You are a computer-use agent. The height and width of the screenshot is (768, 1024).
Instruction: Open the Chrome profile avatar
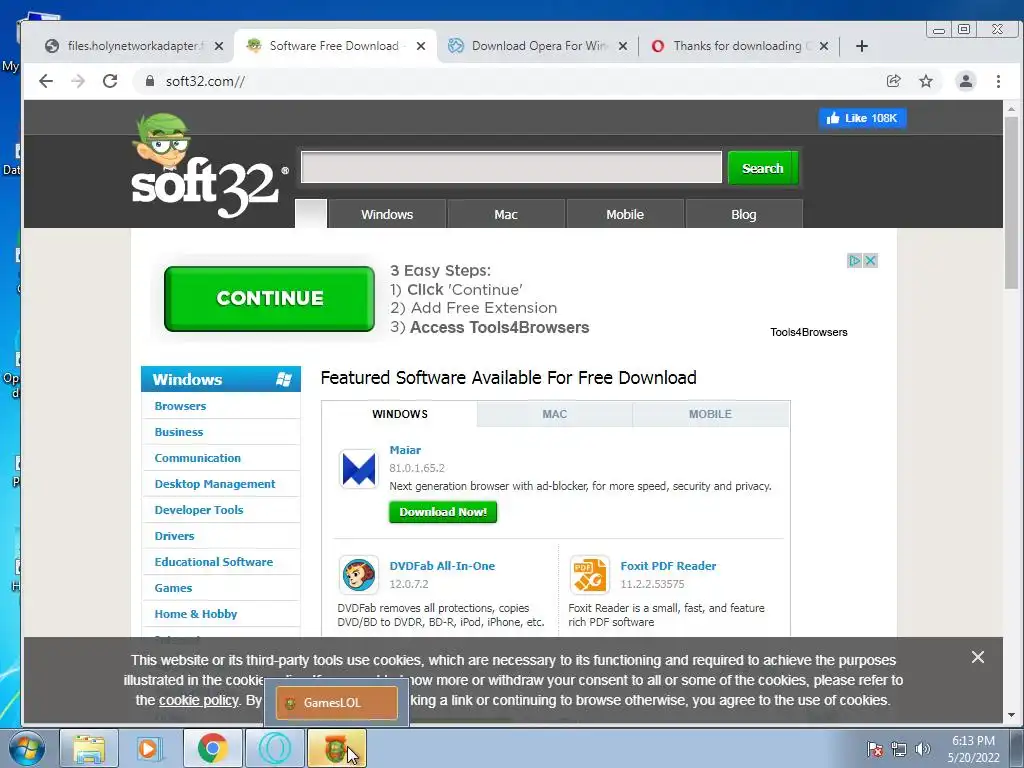pyautogui.click(x=966, y=81)
